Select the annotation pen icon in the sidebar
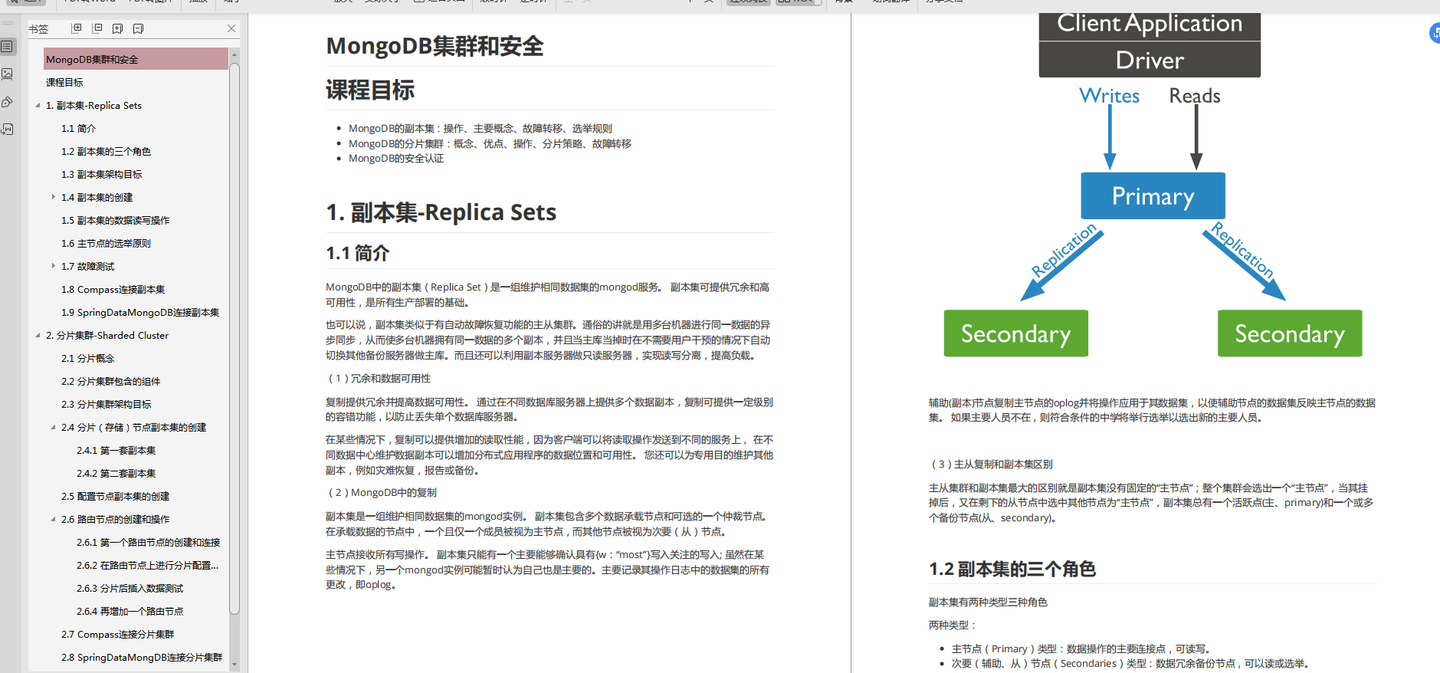This screenshot has width=1440, height=673. [8, 101]
